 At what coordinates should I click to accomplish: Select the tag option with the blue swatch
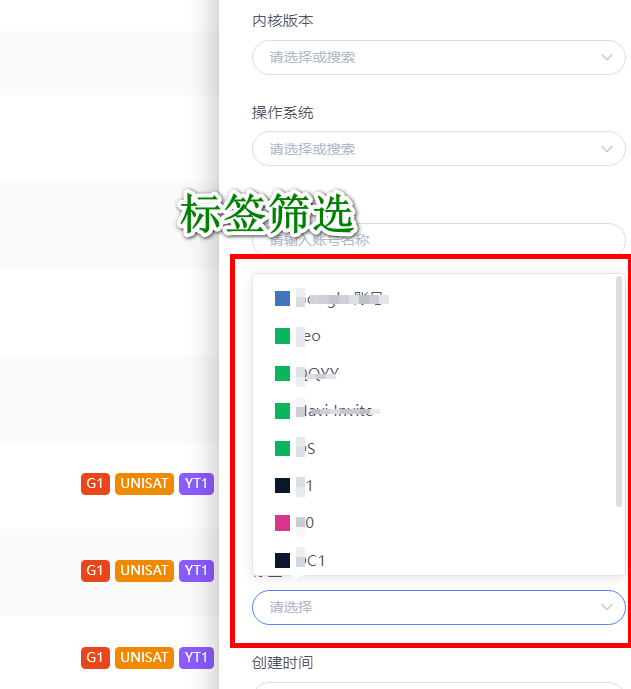pos(330,298)
